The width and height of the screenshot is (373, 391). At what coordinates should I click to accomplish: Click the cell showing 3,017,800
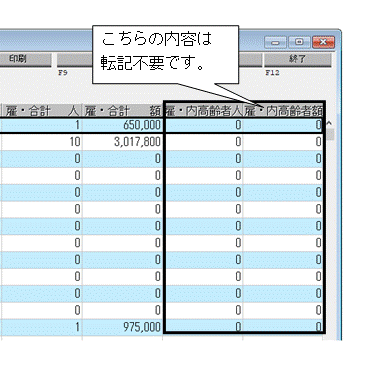(122, 142)
